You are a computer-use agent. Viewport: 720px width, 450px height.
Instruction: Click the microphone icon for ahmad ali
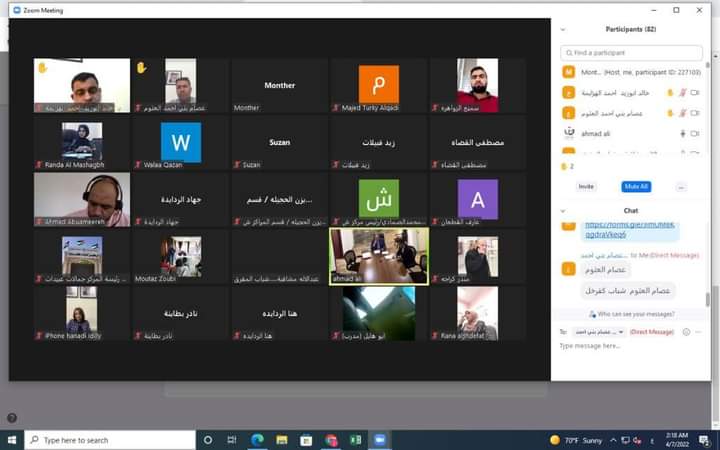click(682, 133)
